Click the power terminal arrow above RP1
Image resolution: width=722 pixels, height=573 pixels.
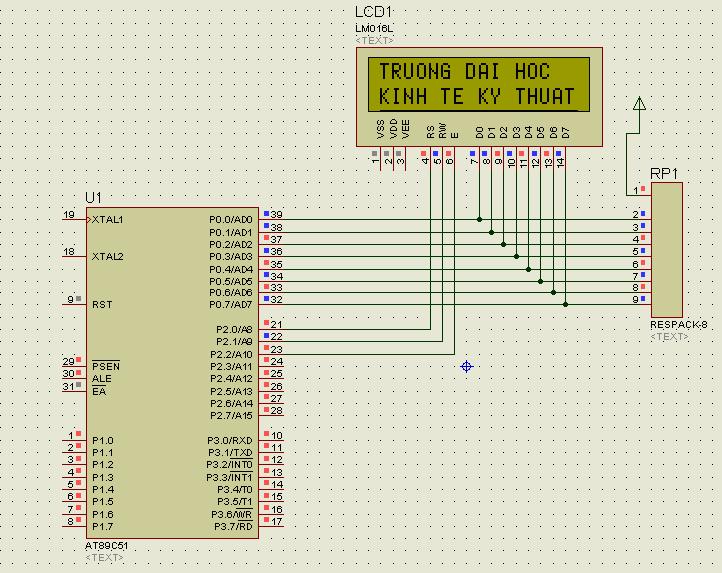(x=639, y=103)
